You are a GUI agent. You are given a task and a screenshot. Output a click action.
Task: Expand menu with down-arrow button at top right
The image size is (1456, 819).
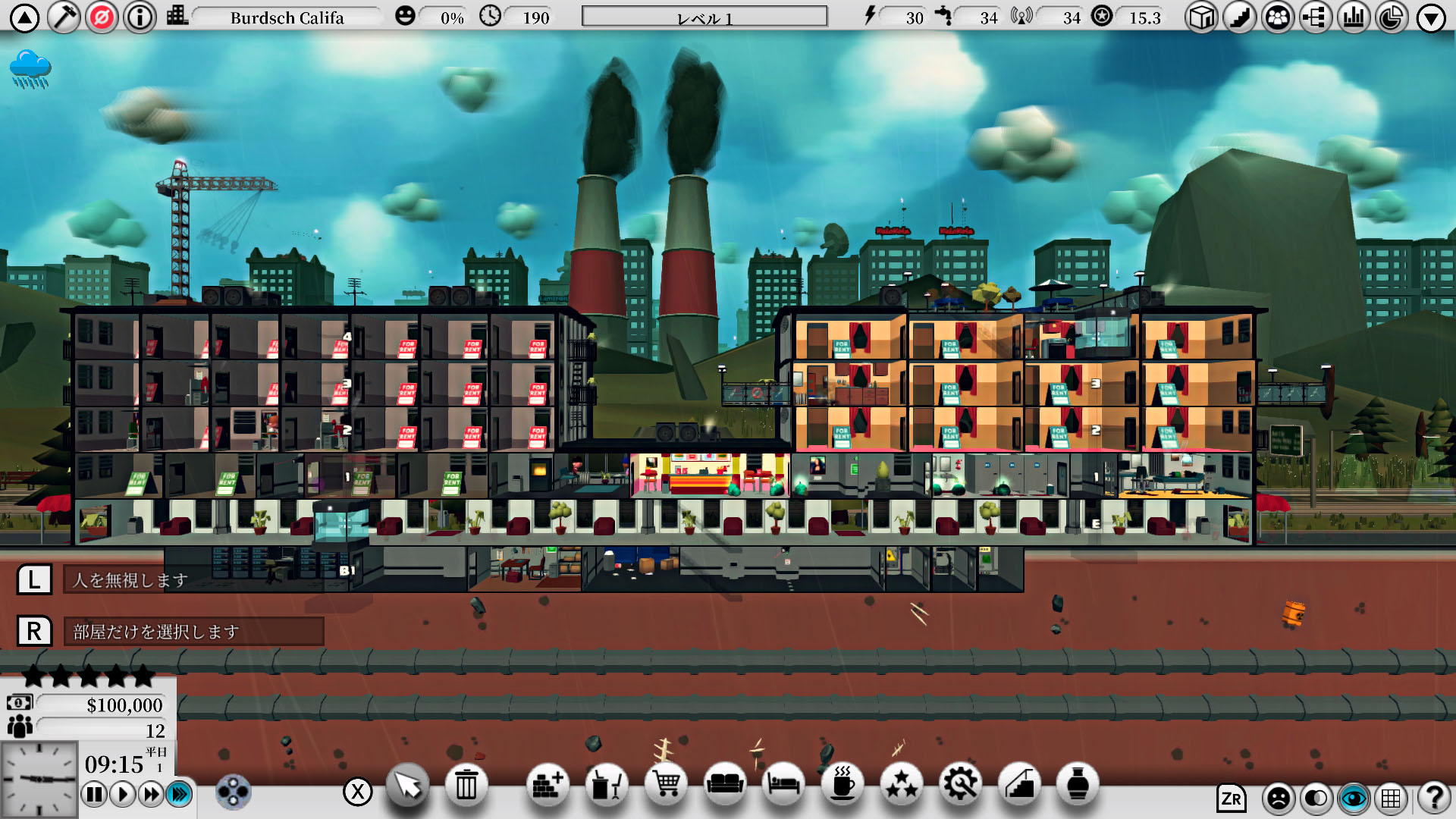(1431, 17)
